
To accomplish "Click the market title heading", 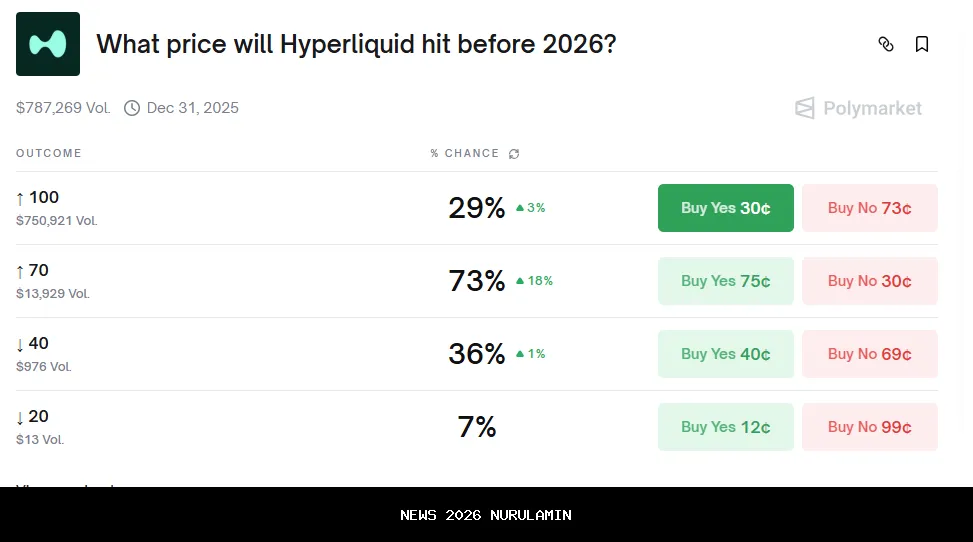I will tap(356, 44).
